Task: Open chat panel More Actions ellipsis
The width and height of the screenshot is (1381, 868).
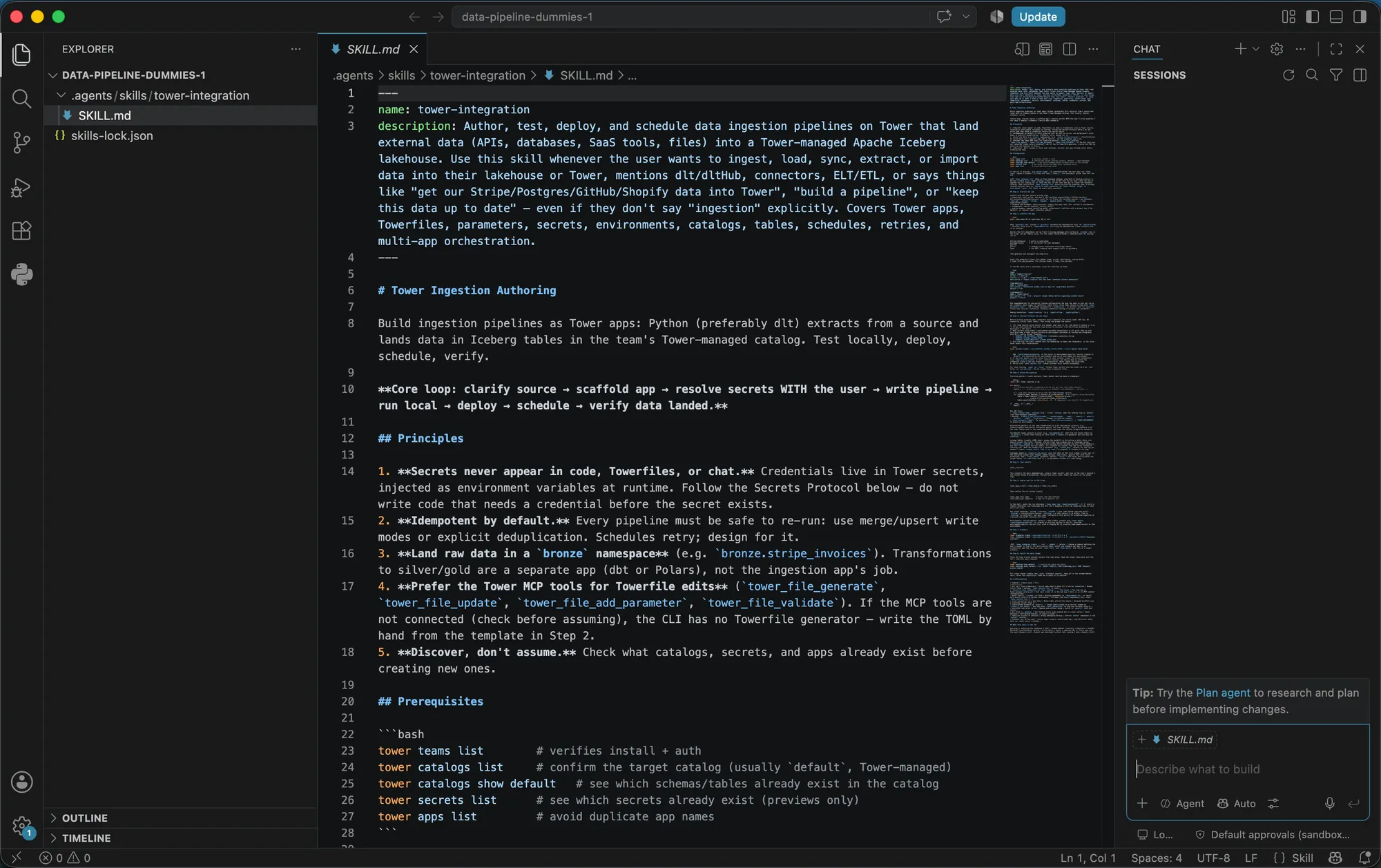Action: [1301, 49]
